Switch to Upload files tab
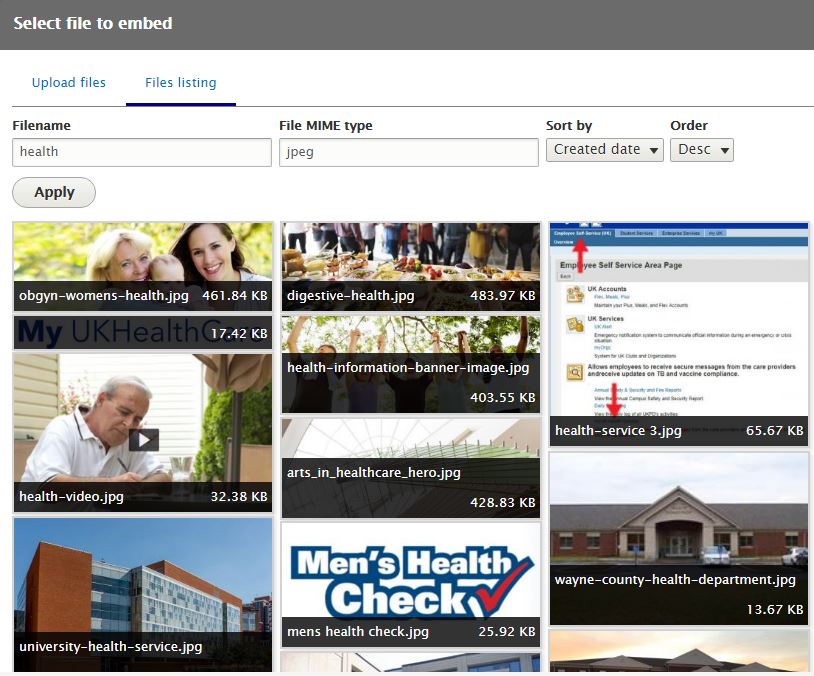This screenshot has height=676, width=814. coord(69,83)
